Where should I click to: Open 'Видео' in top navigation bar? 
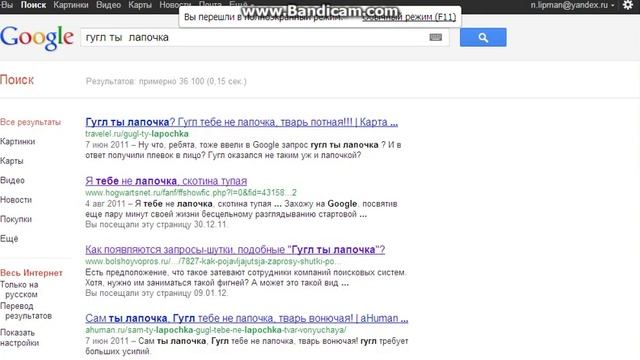click(109, 5)
